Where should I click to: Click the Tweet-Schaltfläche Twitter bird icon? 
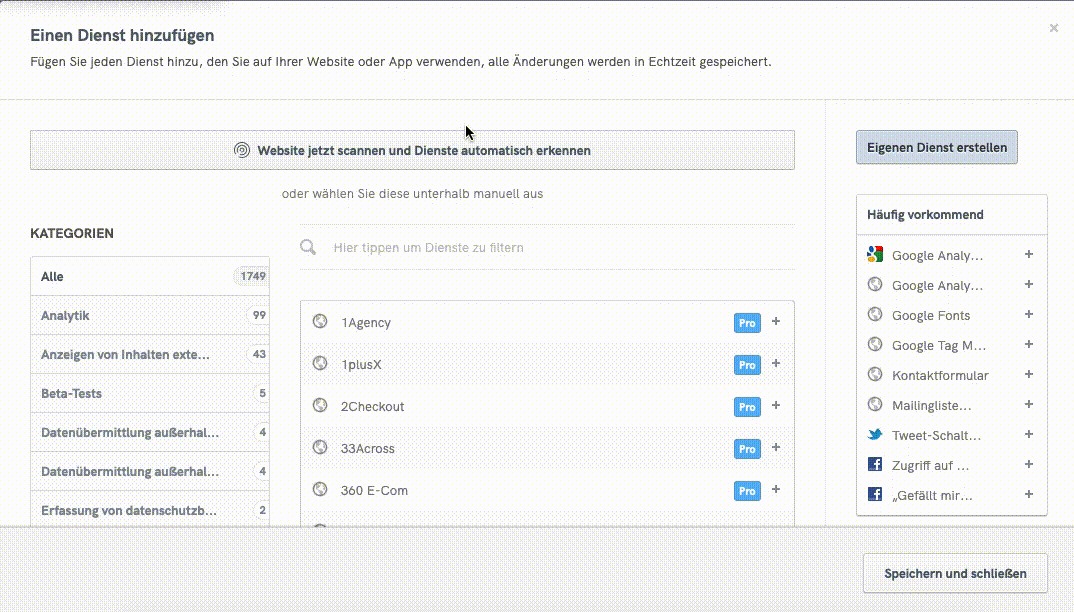point(875,435)
